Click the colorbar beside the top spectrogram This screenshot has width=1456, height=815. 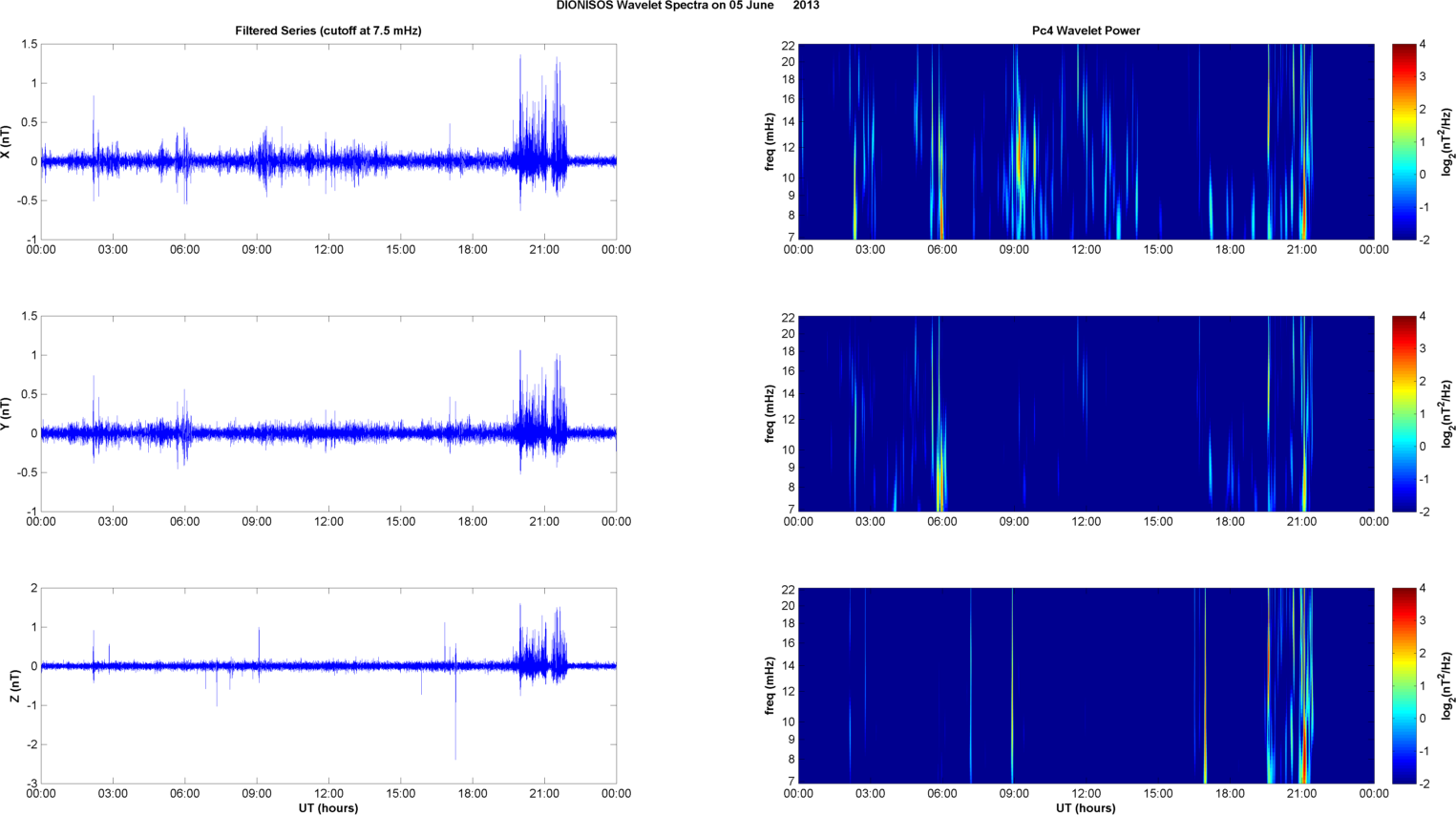pos(1403,141)
